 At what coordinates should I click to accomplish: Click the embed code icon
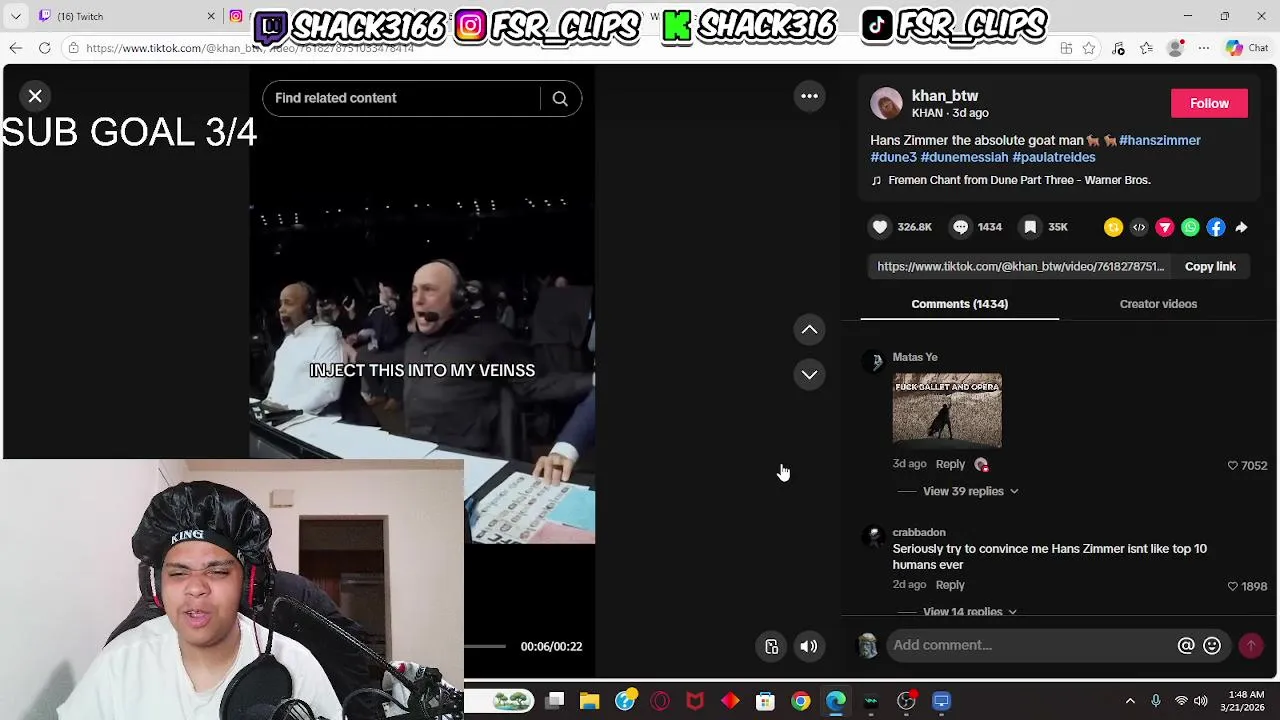pos(1139,227)
